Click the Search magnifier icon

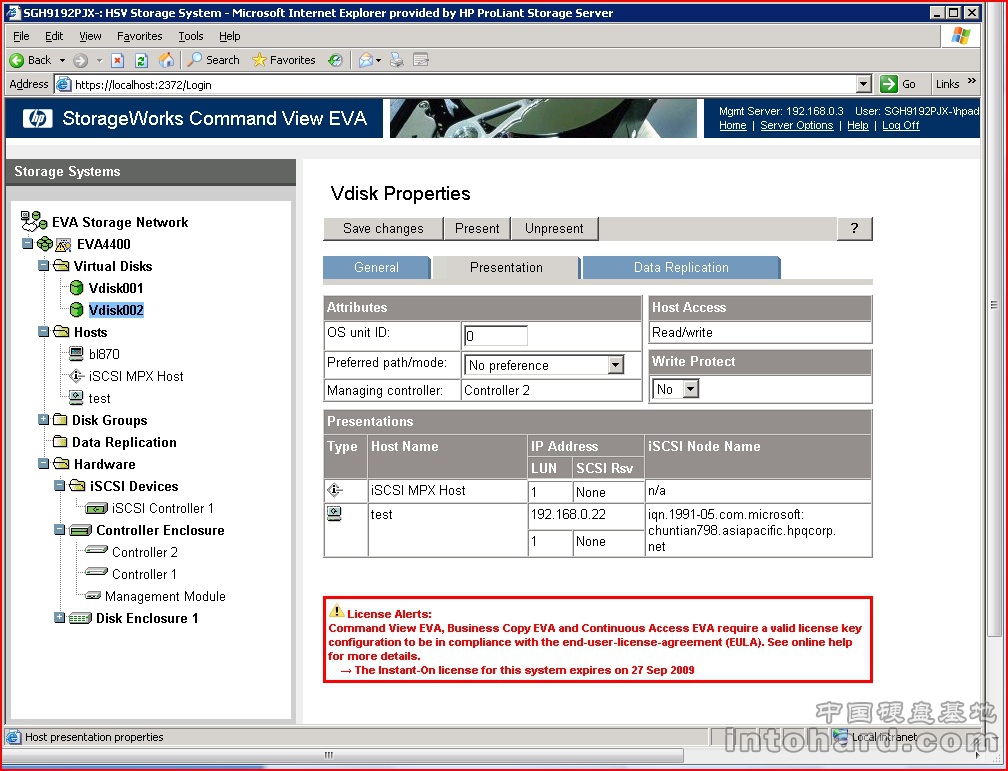click(x=194, y=60)
